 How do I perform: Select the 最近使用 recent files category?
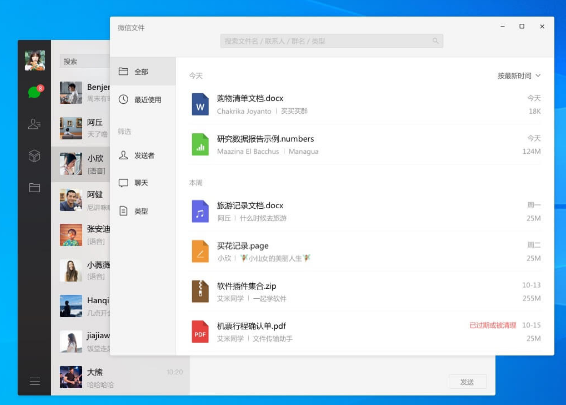[143, 100]
